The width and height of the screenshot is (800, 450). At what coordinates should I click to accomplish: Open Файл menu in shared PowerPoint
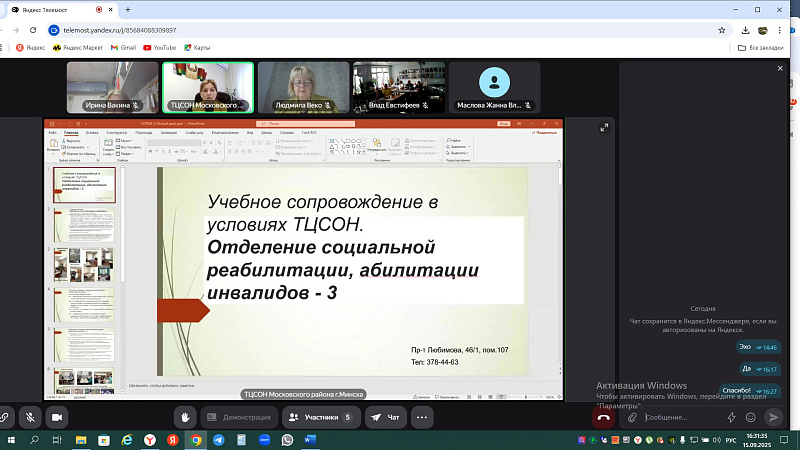tap(53, 133)
